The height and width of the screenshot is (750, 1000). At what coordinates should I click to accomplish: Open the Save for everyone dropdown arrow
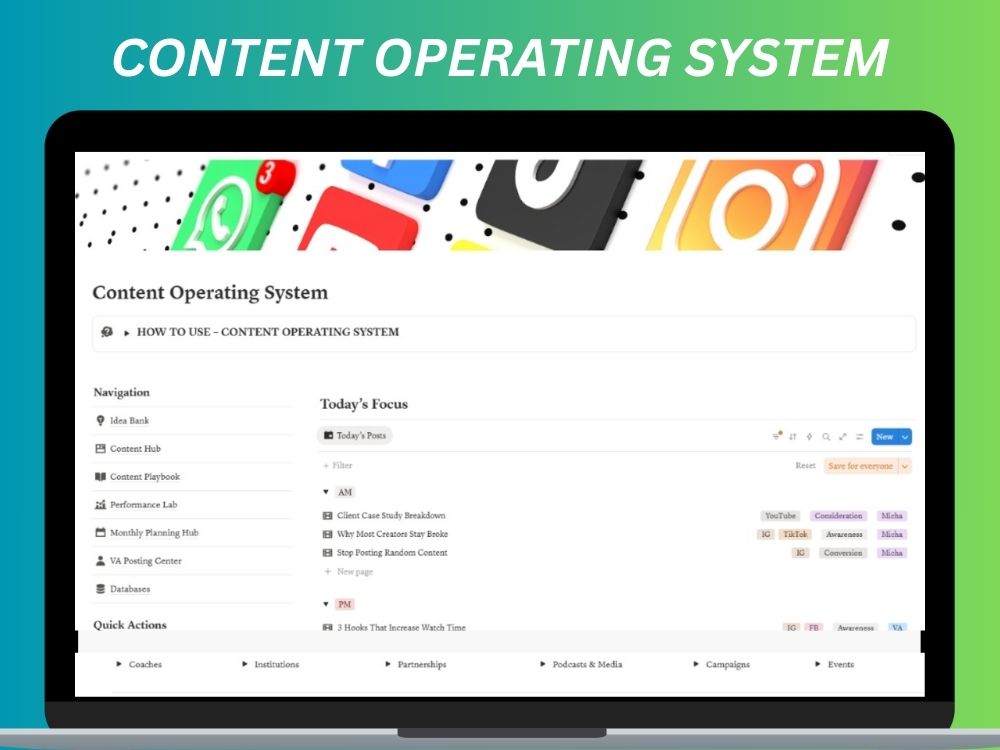[904, 466]
